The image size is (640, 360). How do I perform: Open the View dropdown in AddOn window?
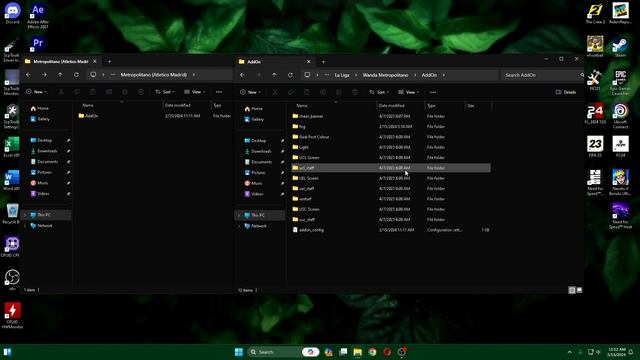[x=409, y=92]
